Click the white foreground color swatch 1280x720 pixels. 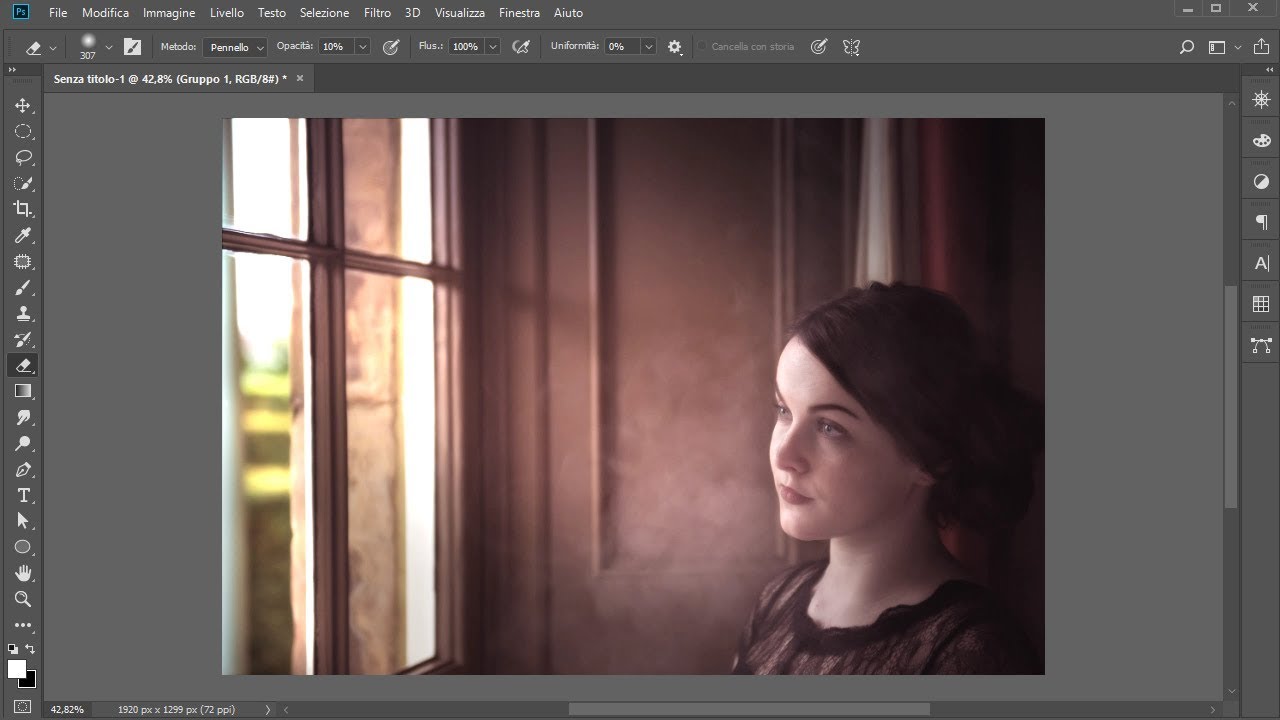(x=17, y=669)
